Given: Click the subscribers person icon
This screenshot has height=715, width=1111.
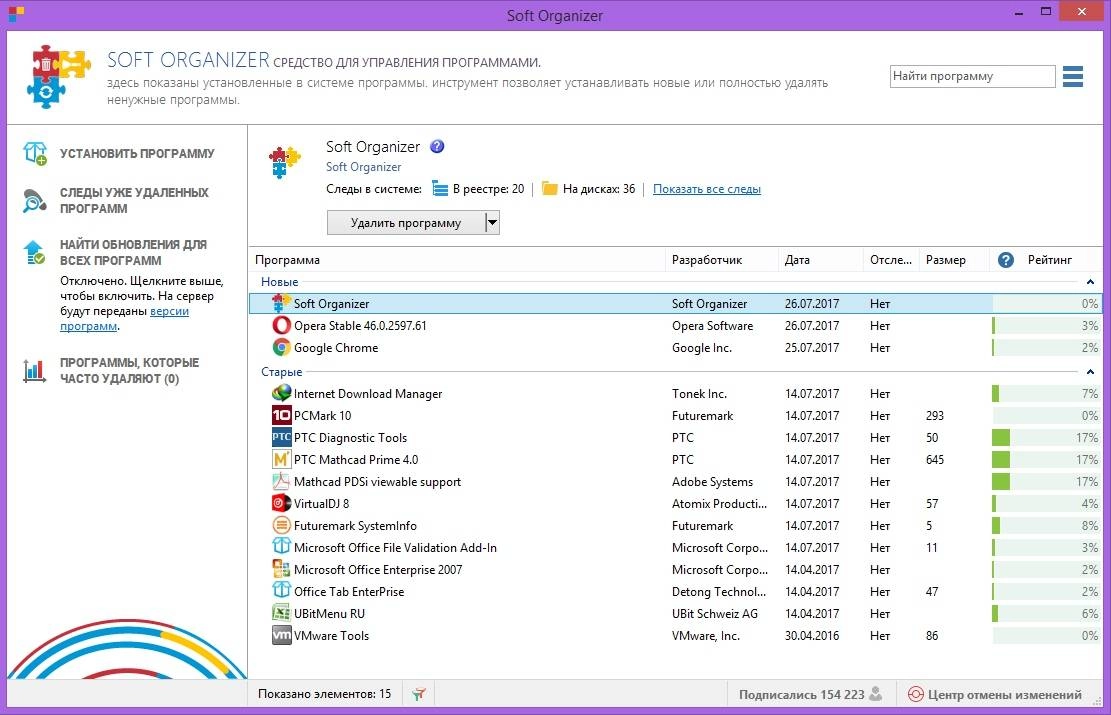Looking at the screenshot, I should point(876,694).
